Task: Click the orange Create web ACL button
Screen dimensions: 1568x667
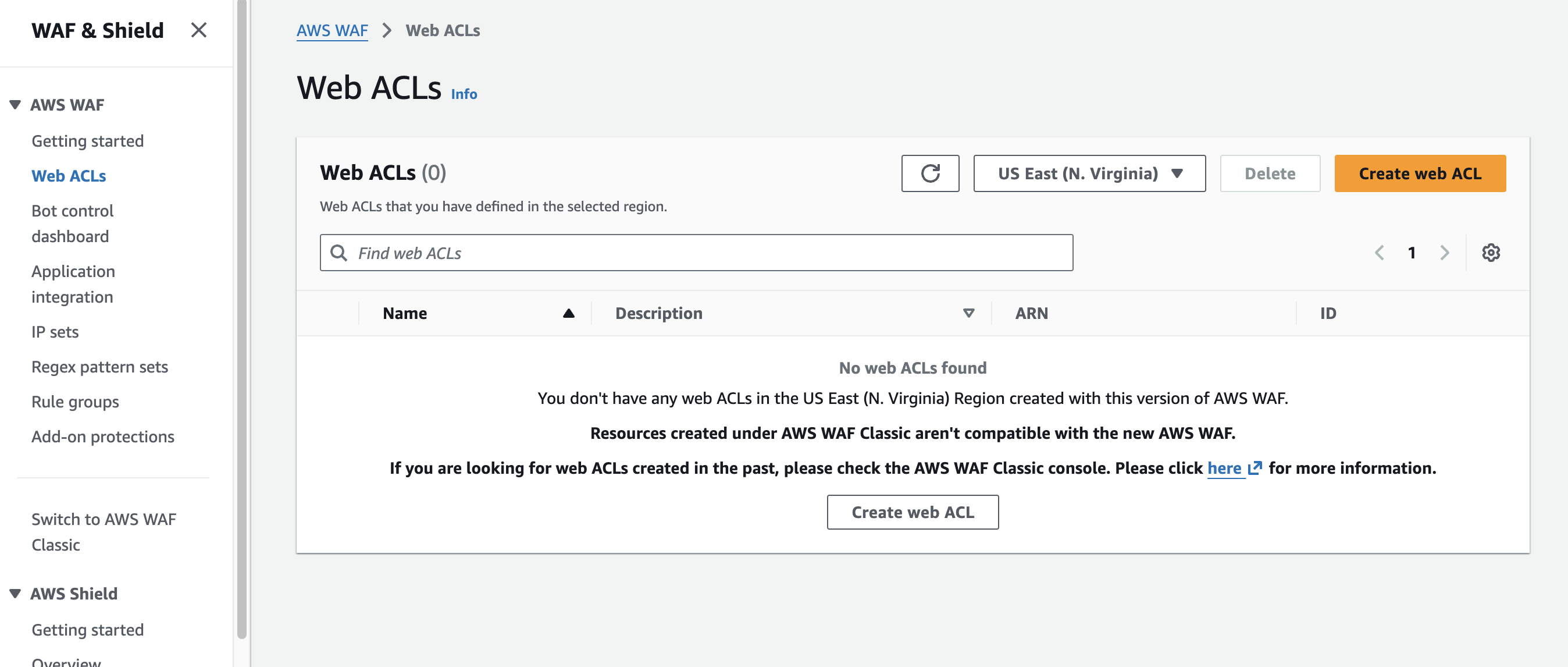Action: pyautogui.click(x=1420, y=173)
